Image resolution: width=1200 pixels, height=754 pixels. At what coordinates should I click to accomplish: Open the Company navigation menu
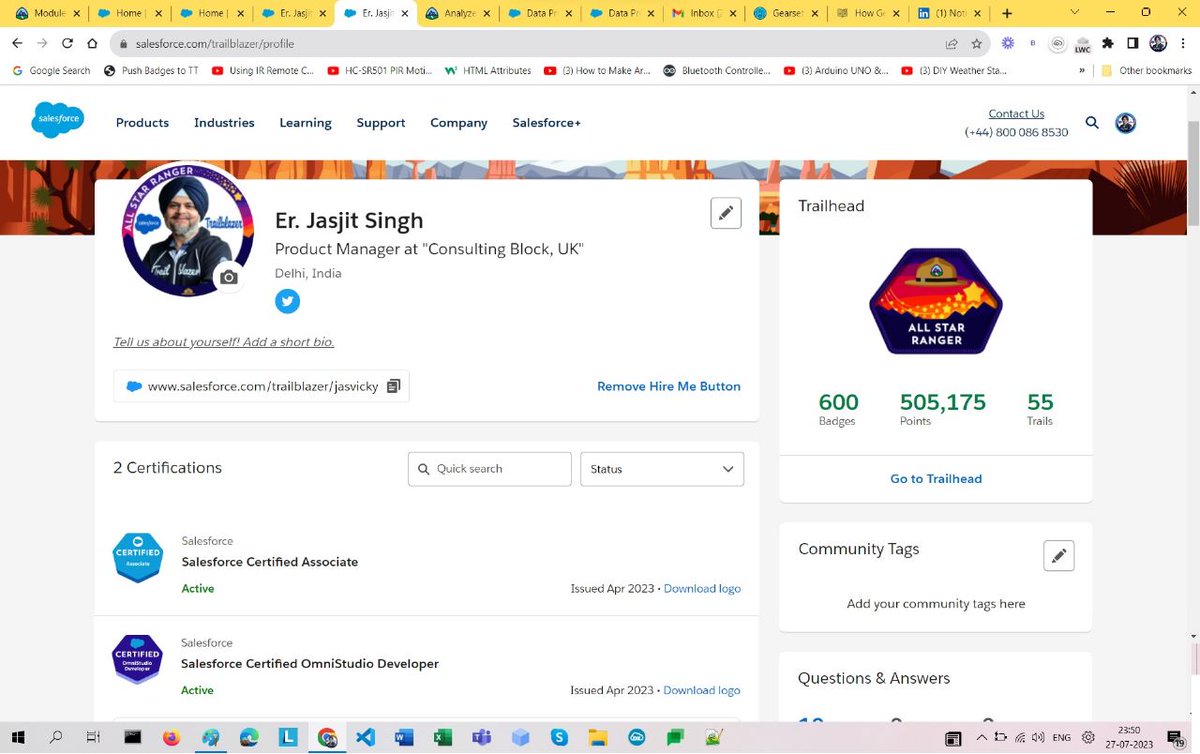(x=459, y=123)
